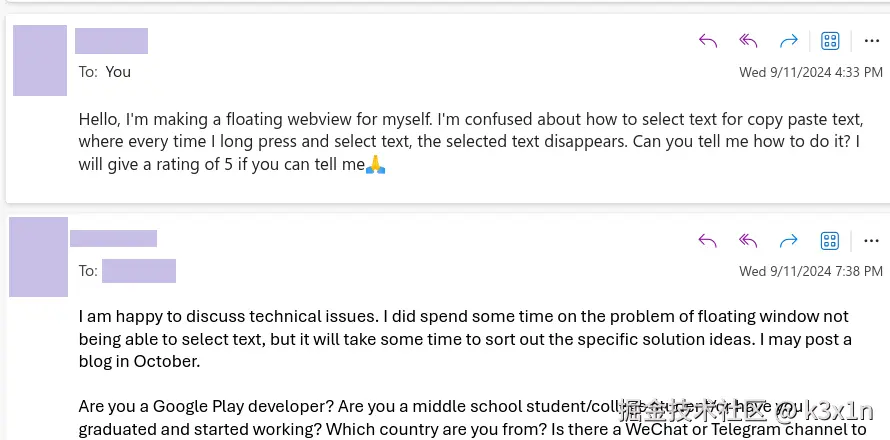Click the 'To: You' recipient line

105,72
